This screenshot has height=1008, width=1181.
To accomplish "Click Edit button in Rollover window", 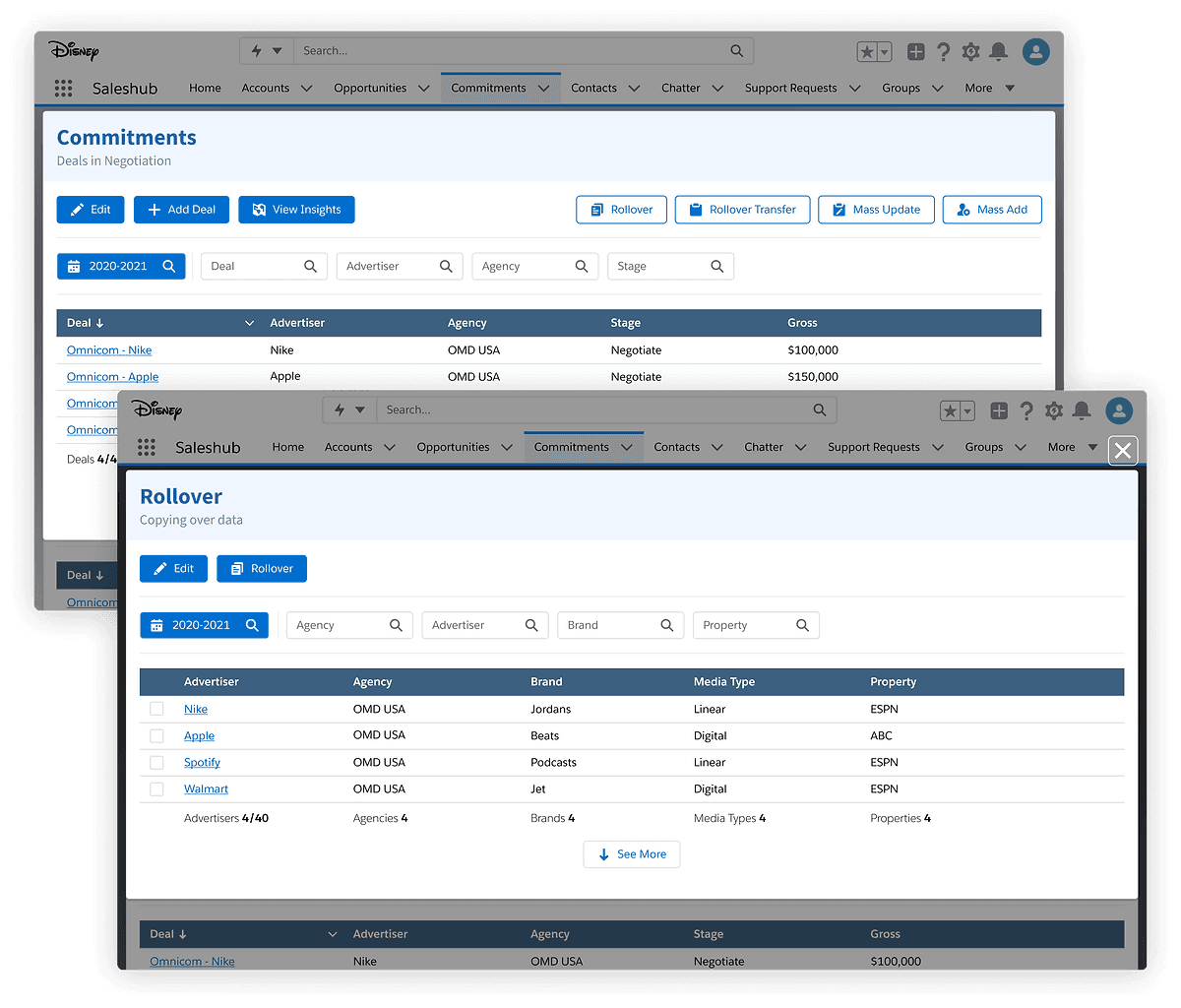I will coord(174,569).
